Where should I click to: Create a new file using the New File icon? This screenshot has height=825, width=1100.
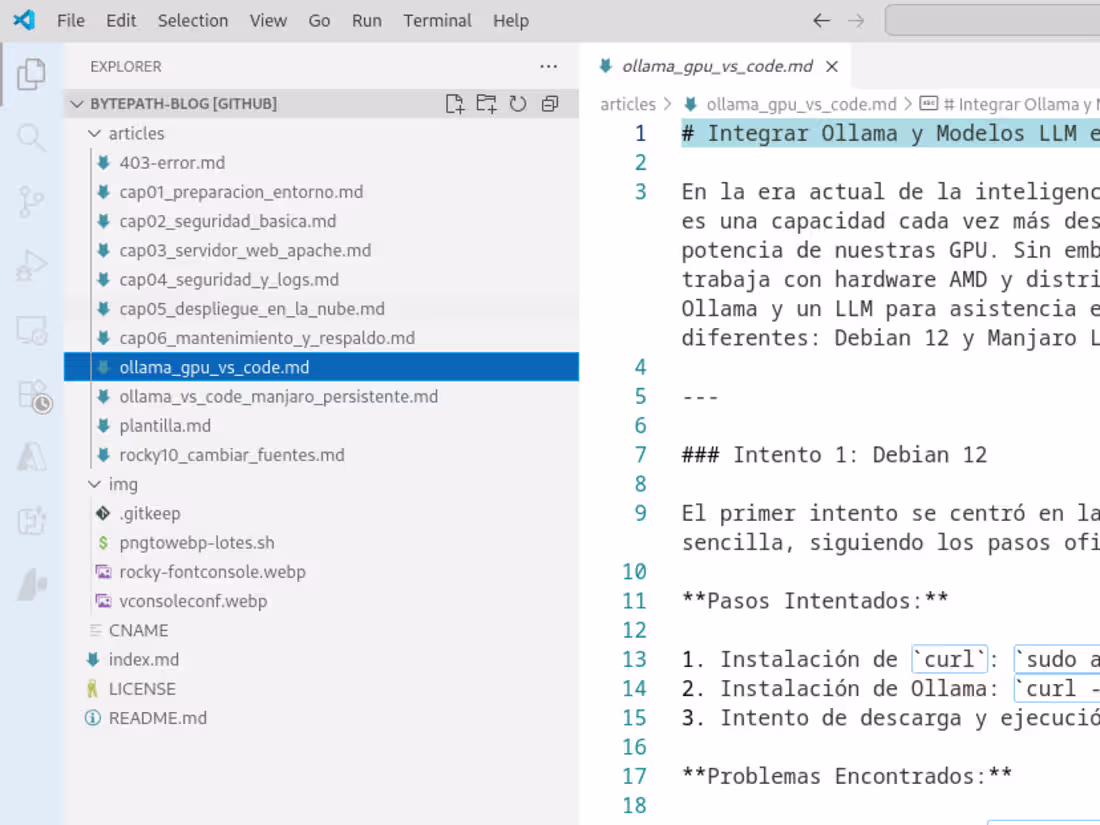455,103
